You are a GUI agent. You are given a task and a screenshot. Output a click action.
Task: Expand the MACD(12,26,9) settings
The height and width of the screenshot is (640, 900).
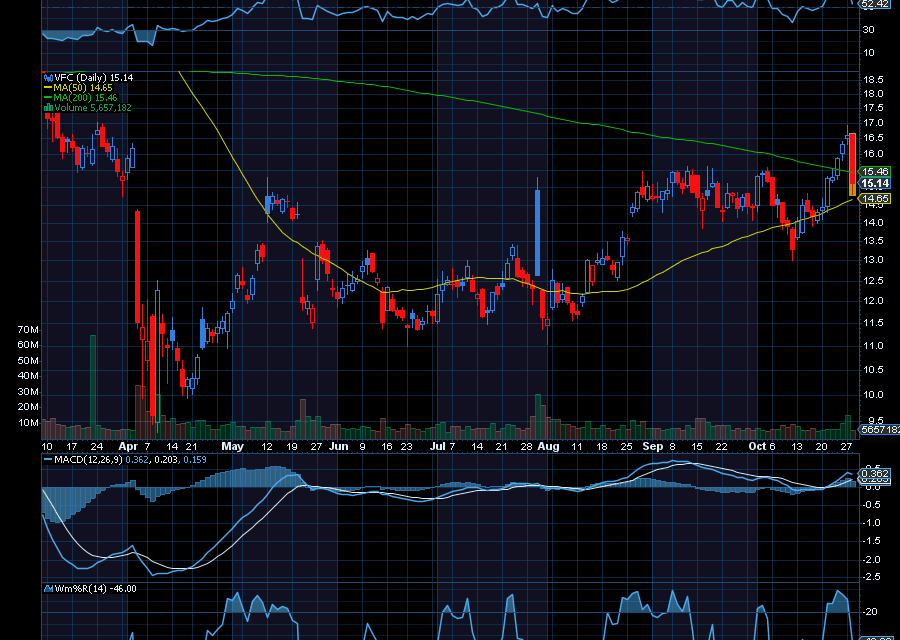click(90, 459)
